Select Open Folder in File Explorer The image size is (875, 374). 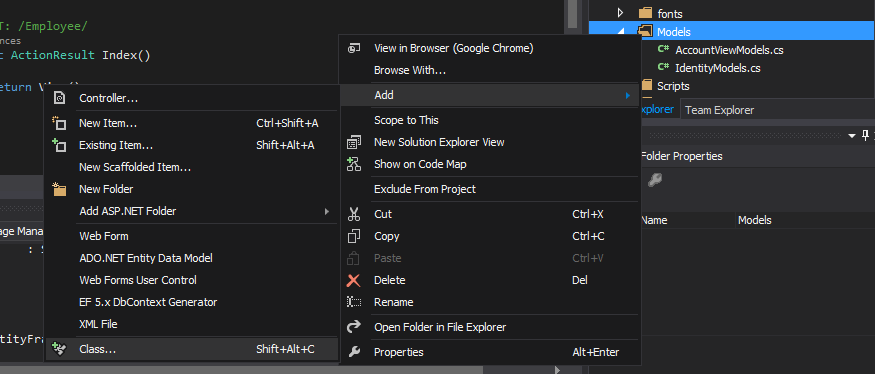[440, 327]
